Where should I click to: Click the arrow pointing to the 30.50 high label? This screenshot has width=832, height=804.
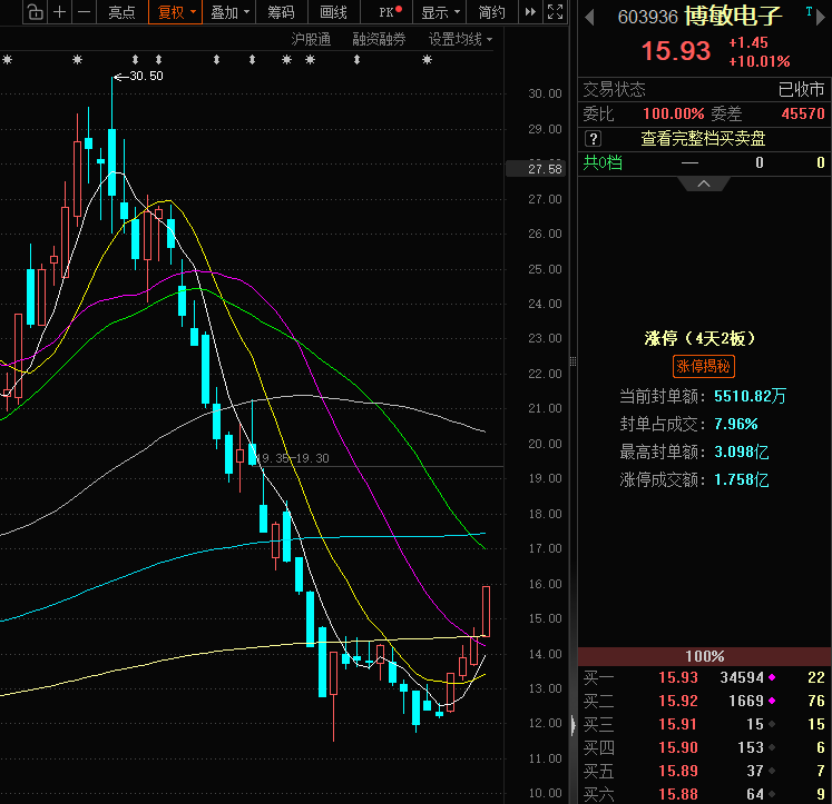pyautogui.click(x=121, y=77)
